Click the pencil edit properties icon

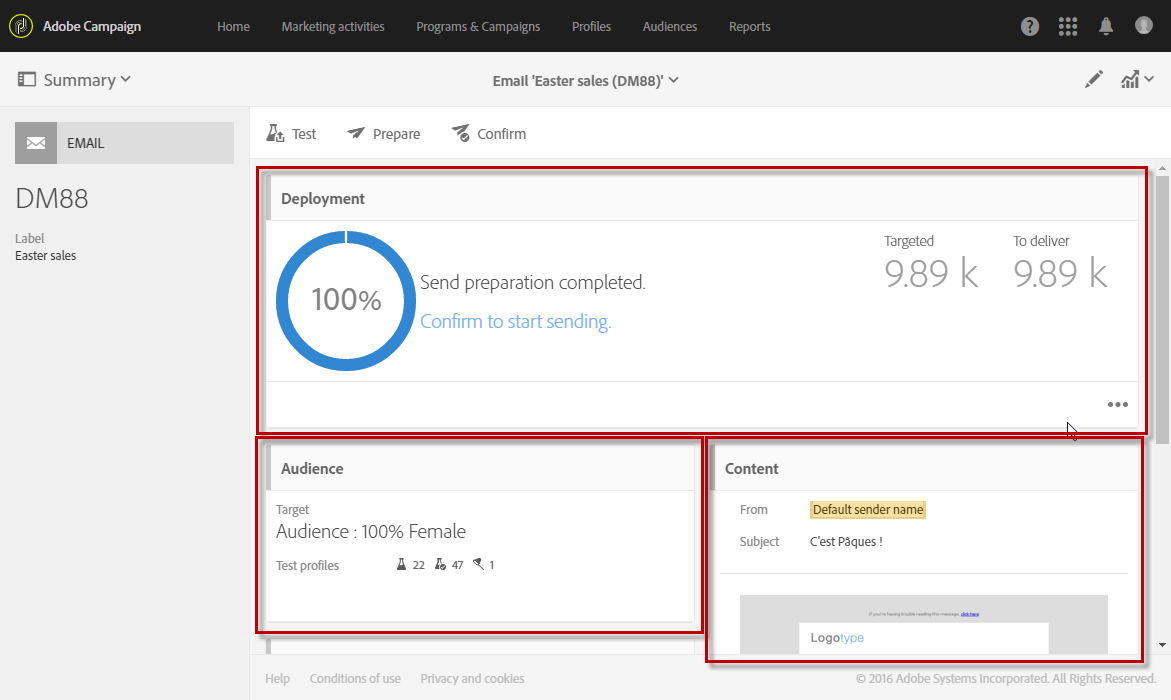click(1094, 80)
